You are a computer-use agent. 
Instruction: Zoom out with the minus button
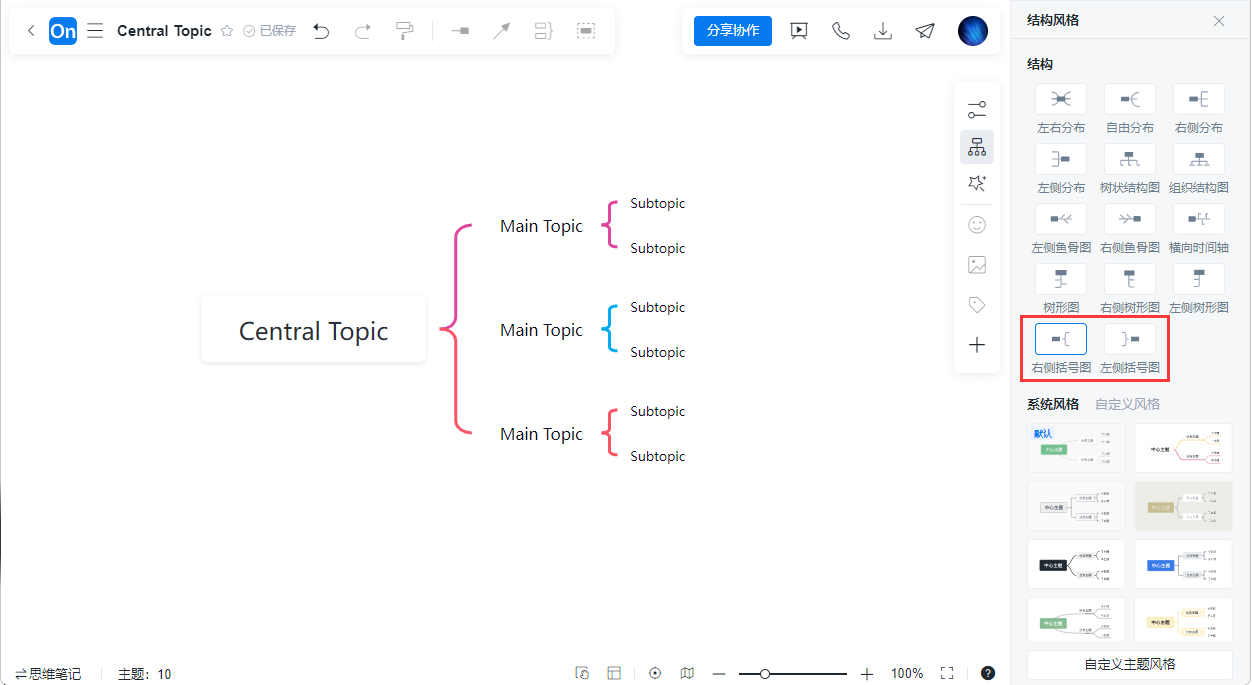click(719, 674)
